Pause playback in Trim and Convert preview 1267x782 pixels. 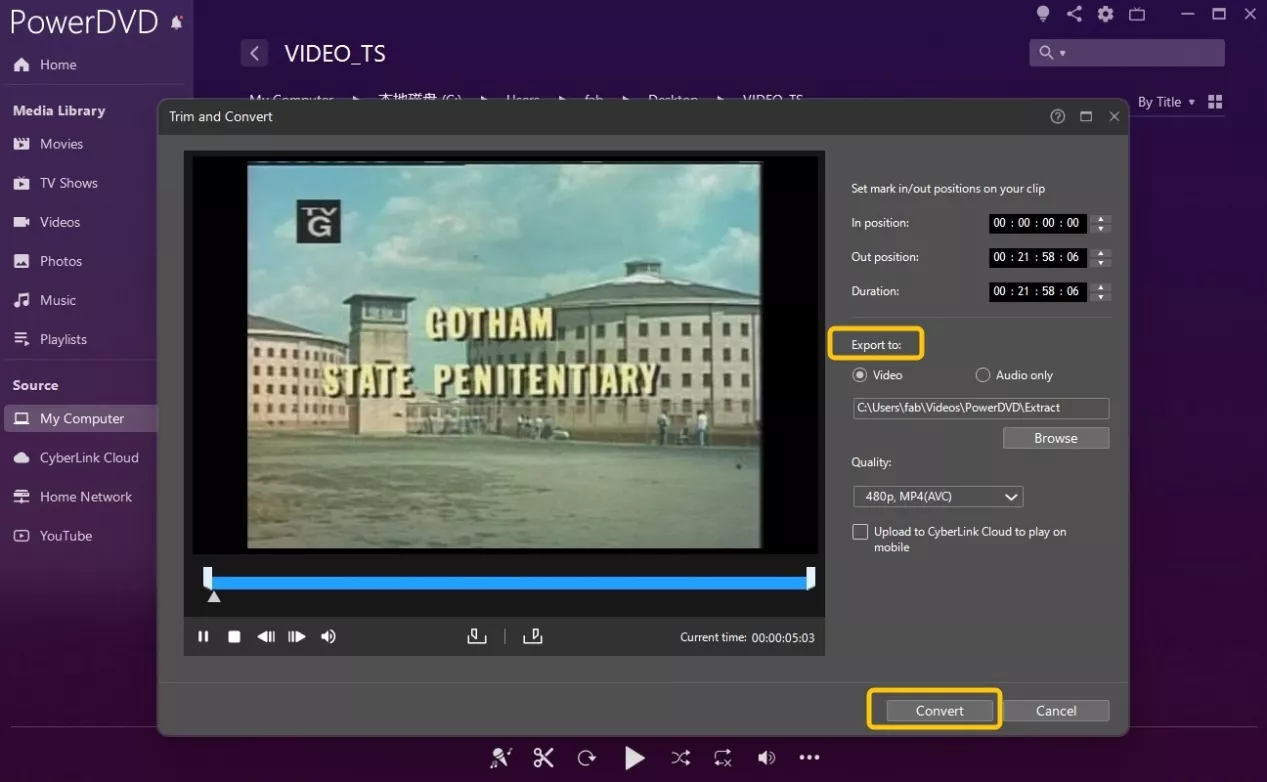pyautogui.click(x=203, y=637)
